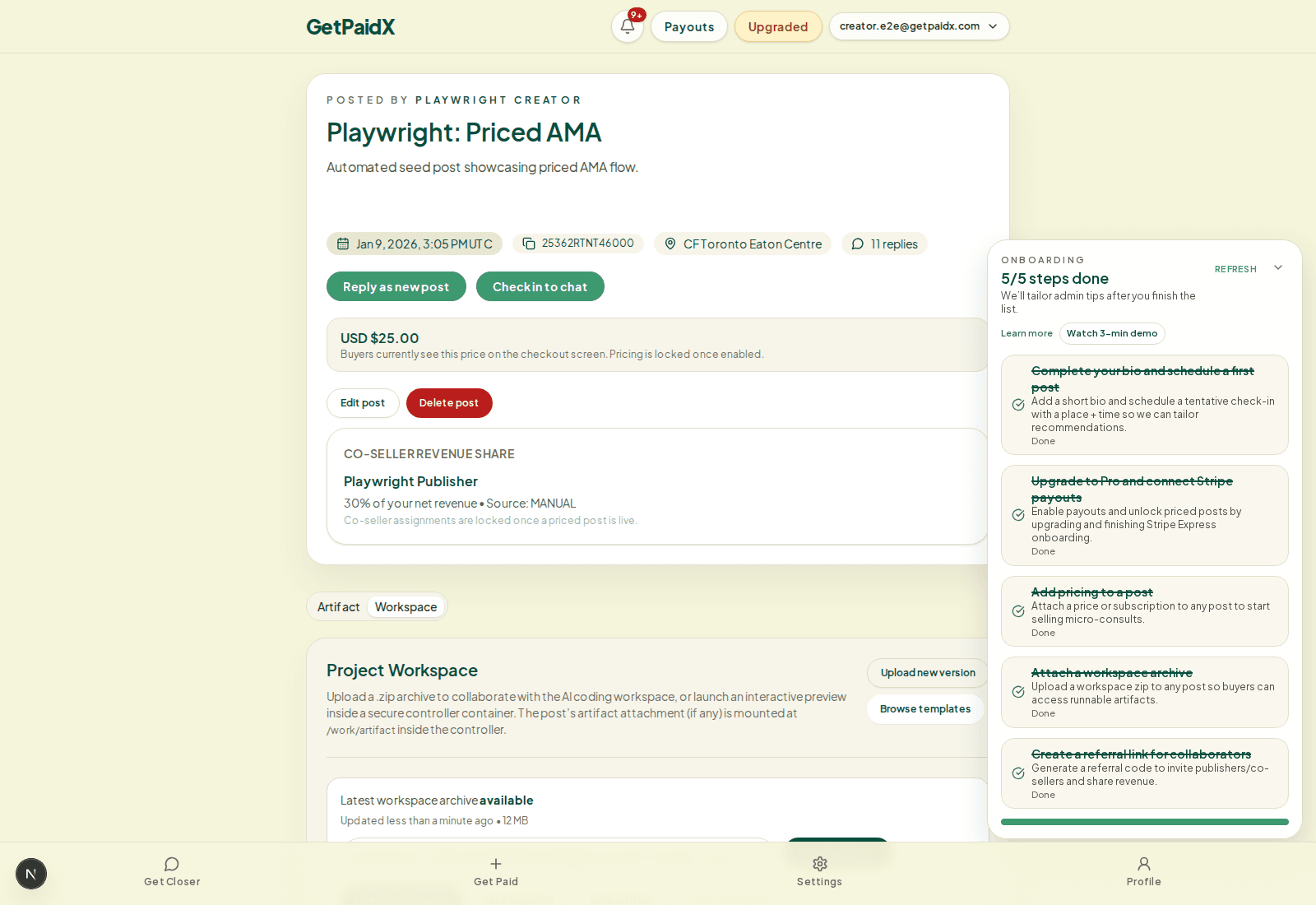This screenshot has height=905, width=1316.
Task: Click the green onboarding progress bar
Action: coord(1144,821)
